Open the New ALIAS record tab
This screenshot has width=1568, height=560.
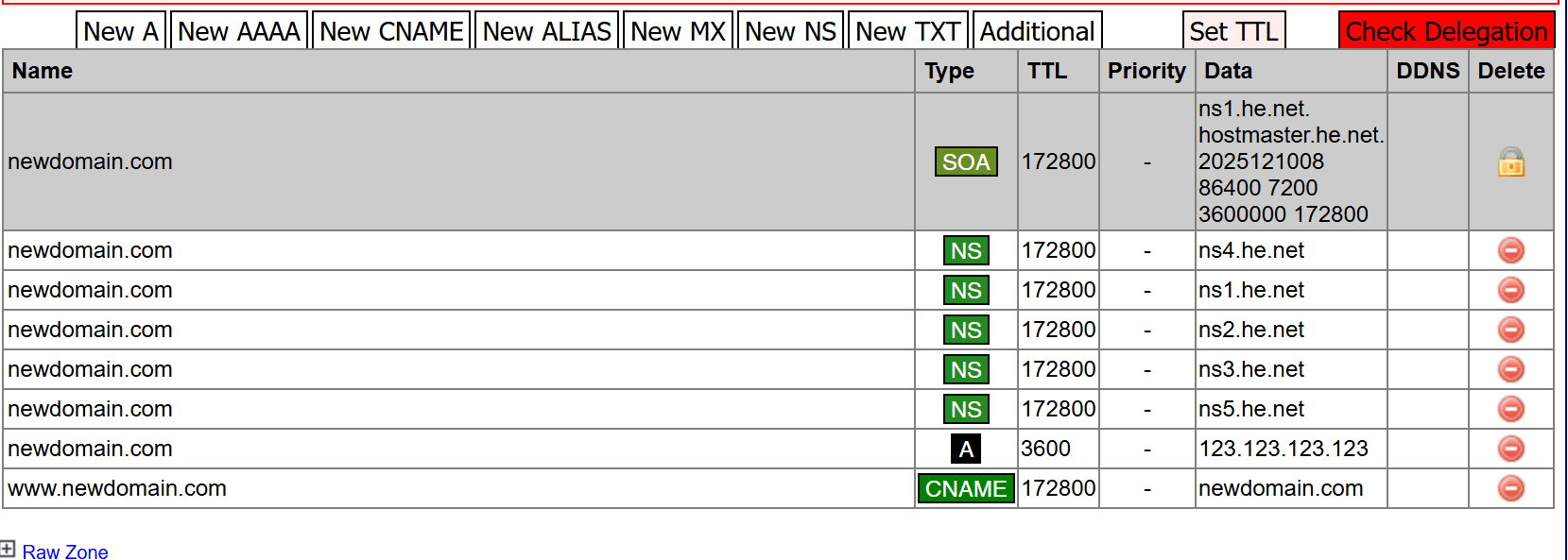point(547,31)
